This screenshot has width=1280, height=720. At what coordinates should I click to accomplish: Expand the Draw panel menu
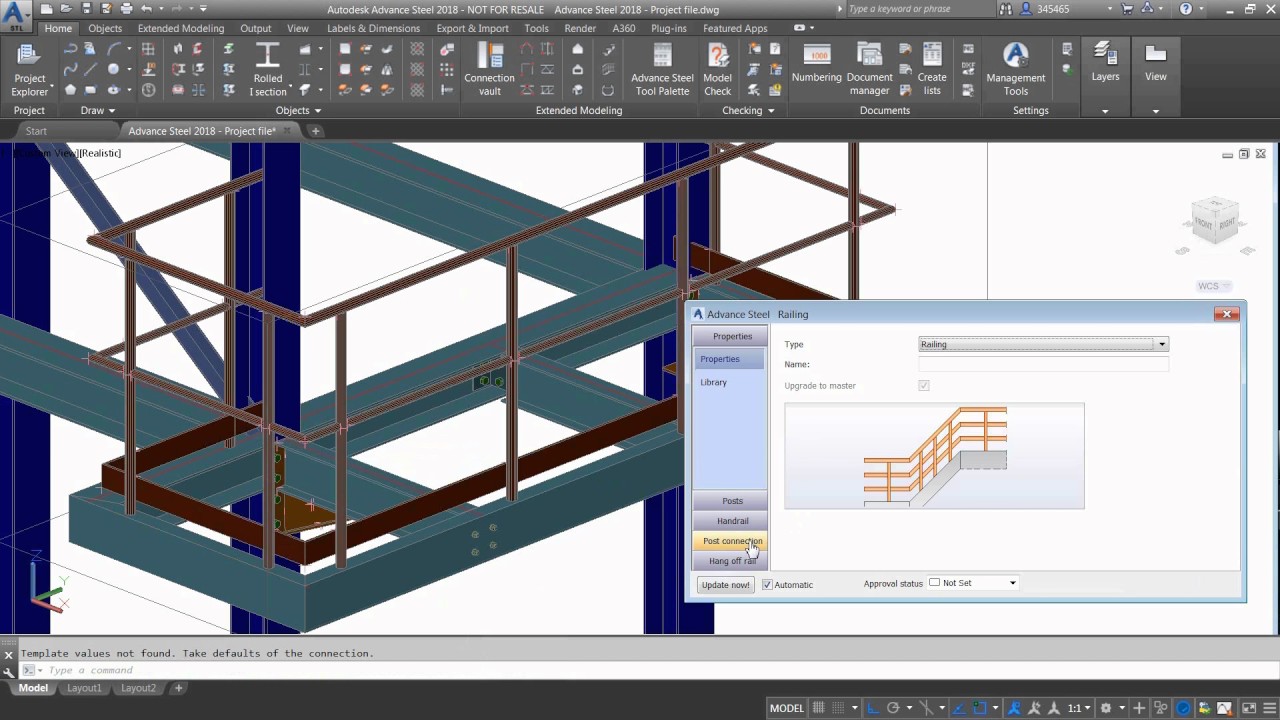(111, 110)
